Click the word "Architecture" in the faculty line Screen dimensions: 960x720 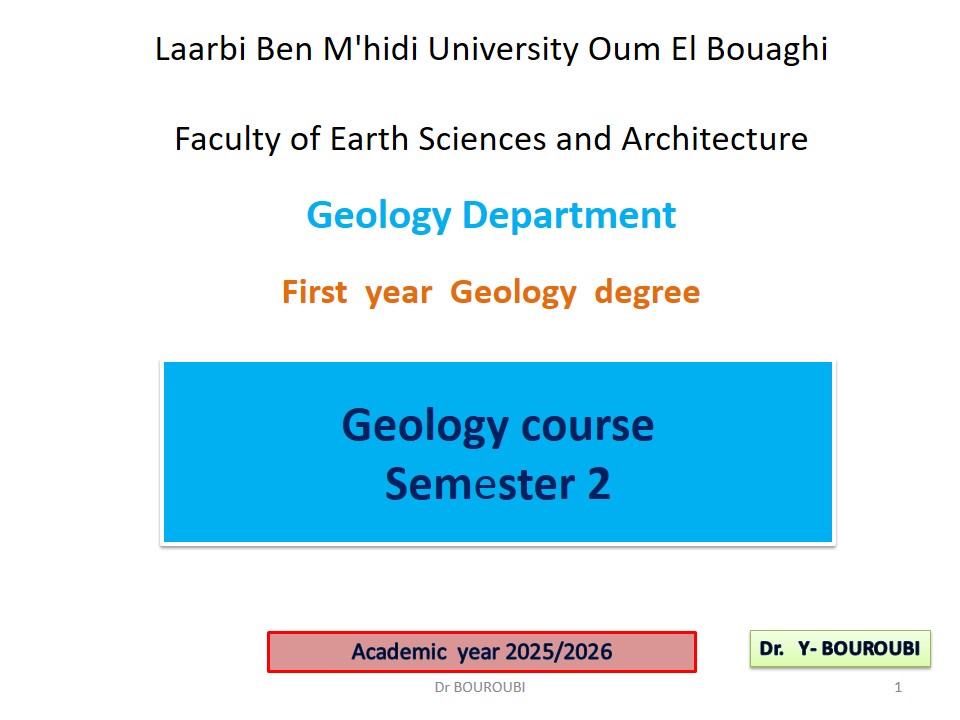[714, 138]
